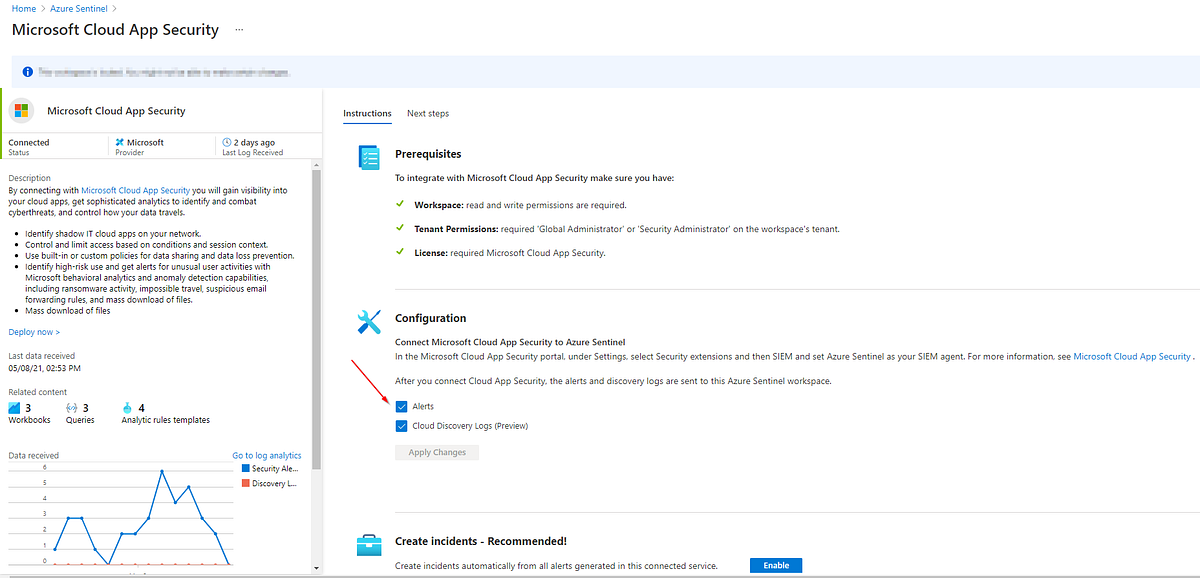Click the left panel scroll down arrow
The image size is (1200, 578).
click(x=316, y=567)
